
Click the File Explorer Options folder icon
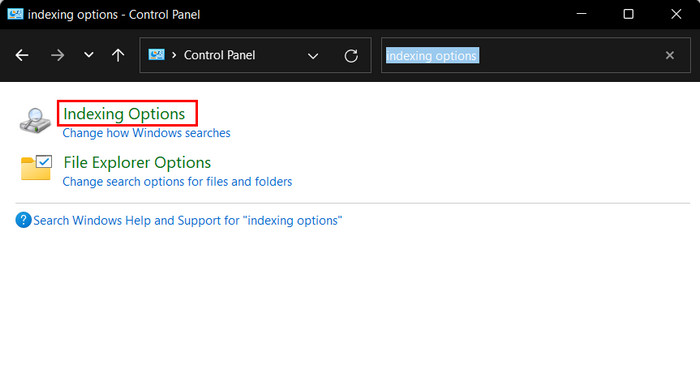click(x=36, y=168)
